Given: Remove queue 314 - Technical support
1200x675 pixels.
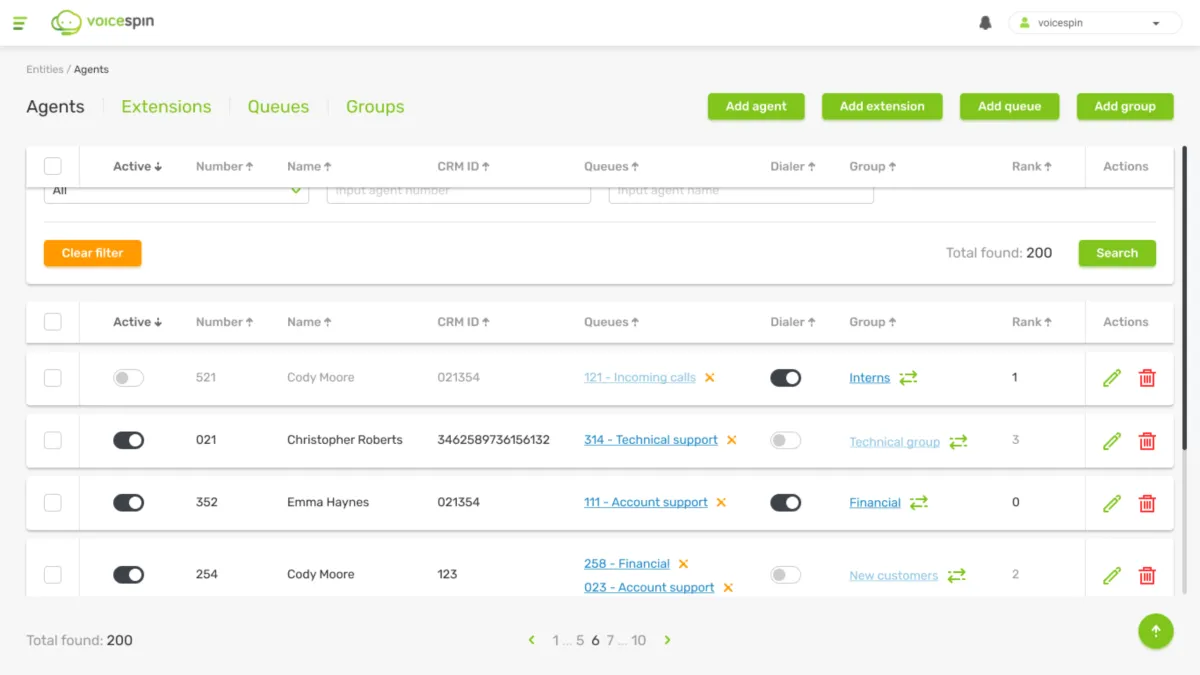Looking at the screenshot, I should [731, 440].
